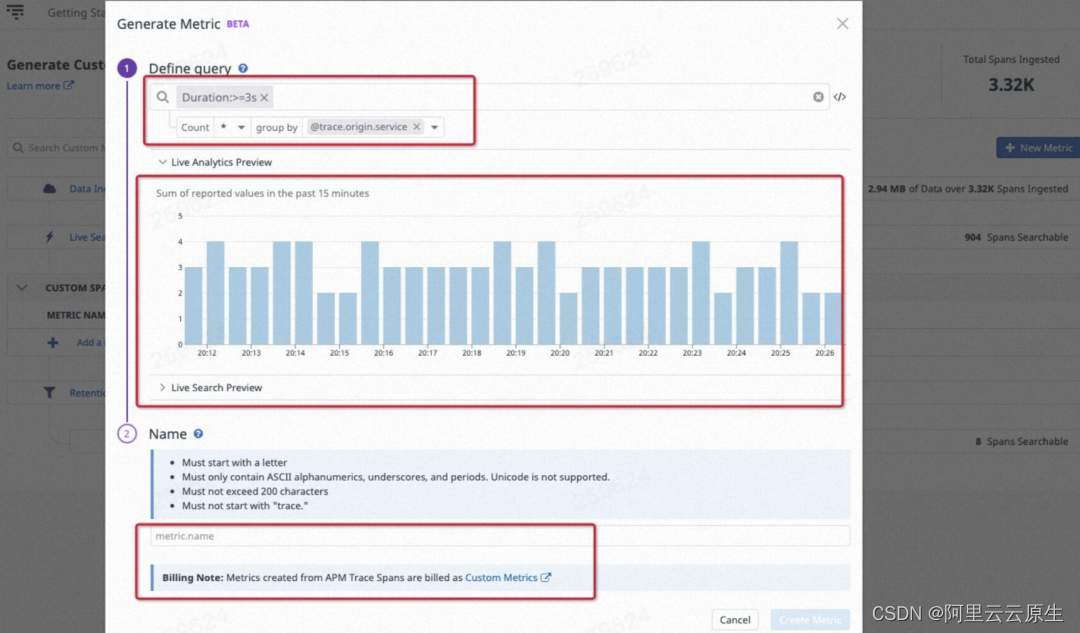Click the 8 Spans Searchable text

tap(1021, 442)
